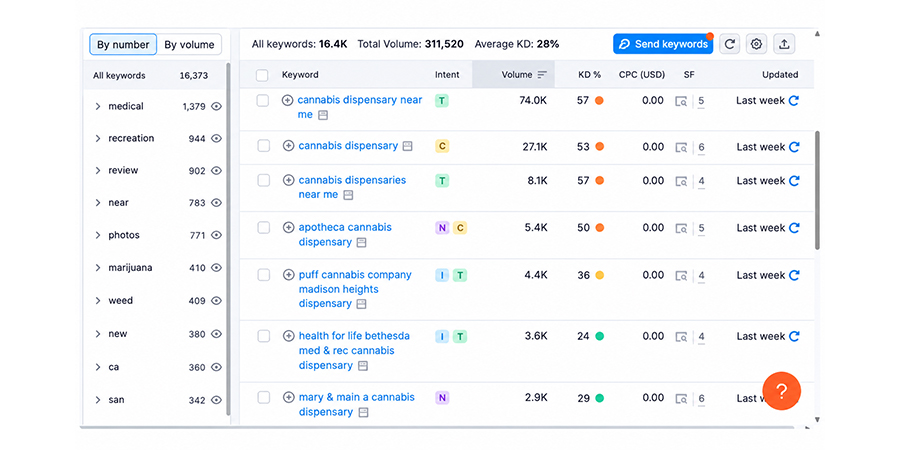Add 'cannabis dispensaries near me' via plus icon
This screenshot has width=900, height=450.
coord(289,180)
